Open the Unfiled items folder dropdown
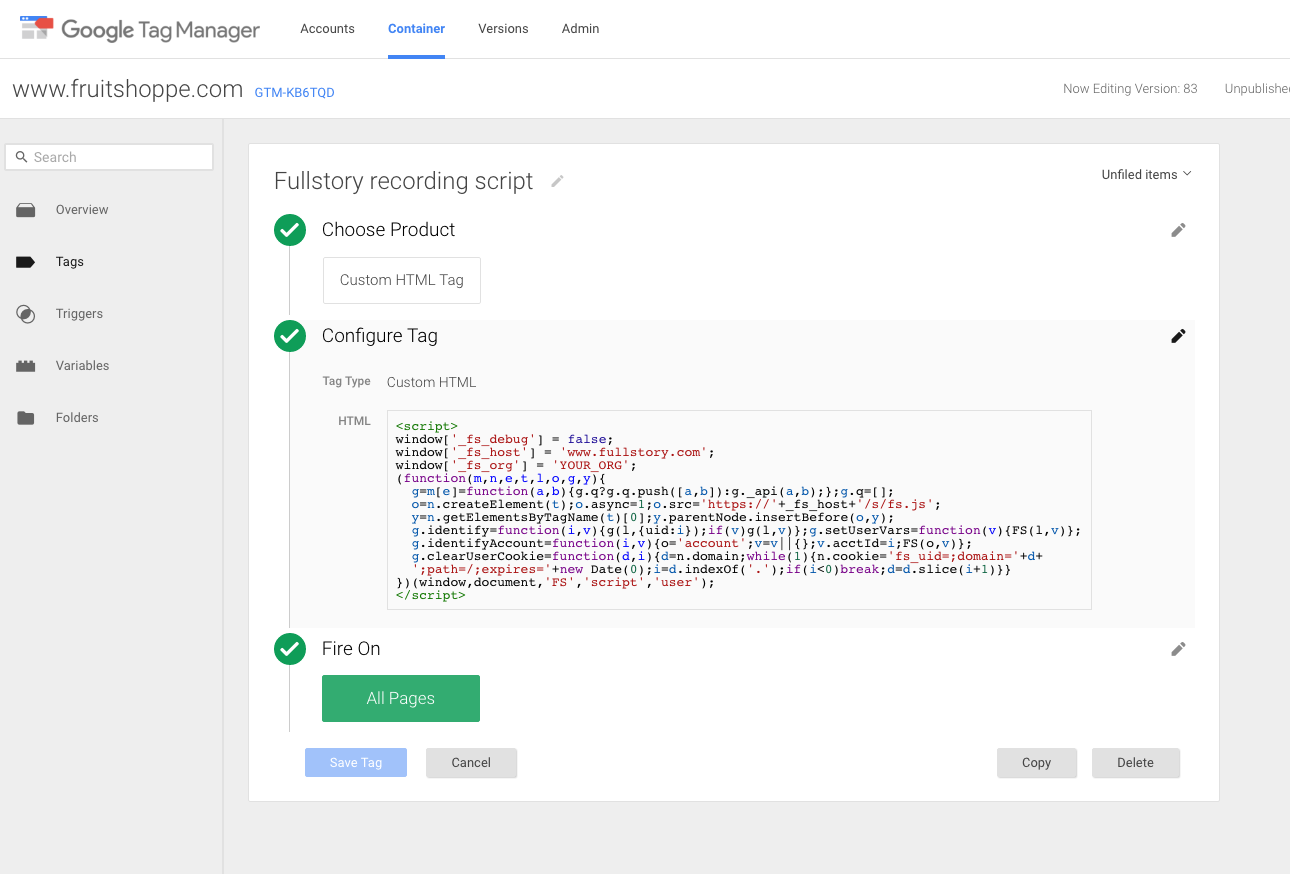Viewport: 1290px width, 874px height. (x=1146, y=174)
